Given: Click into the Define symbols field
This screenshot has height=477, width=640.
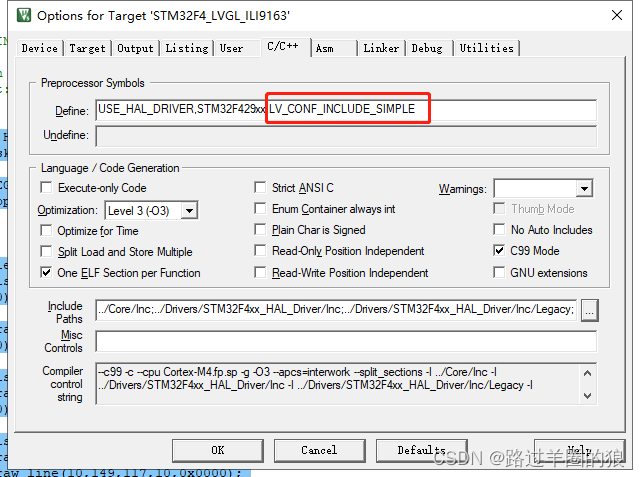Looking at the screenshot, I should (x=346, y=110).
